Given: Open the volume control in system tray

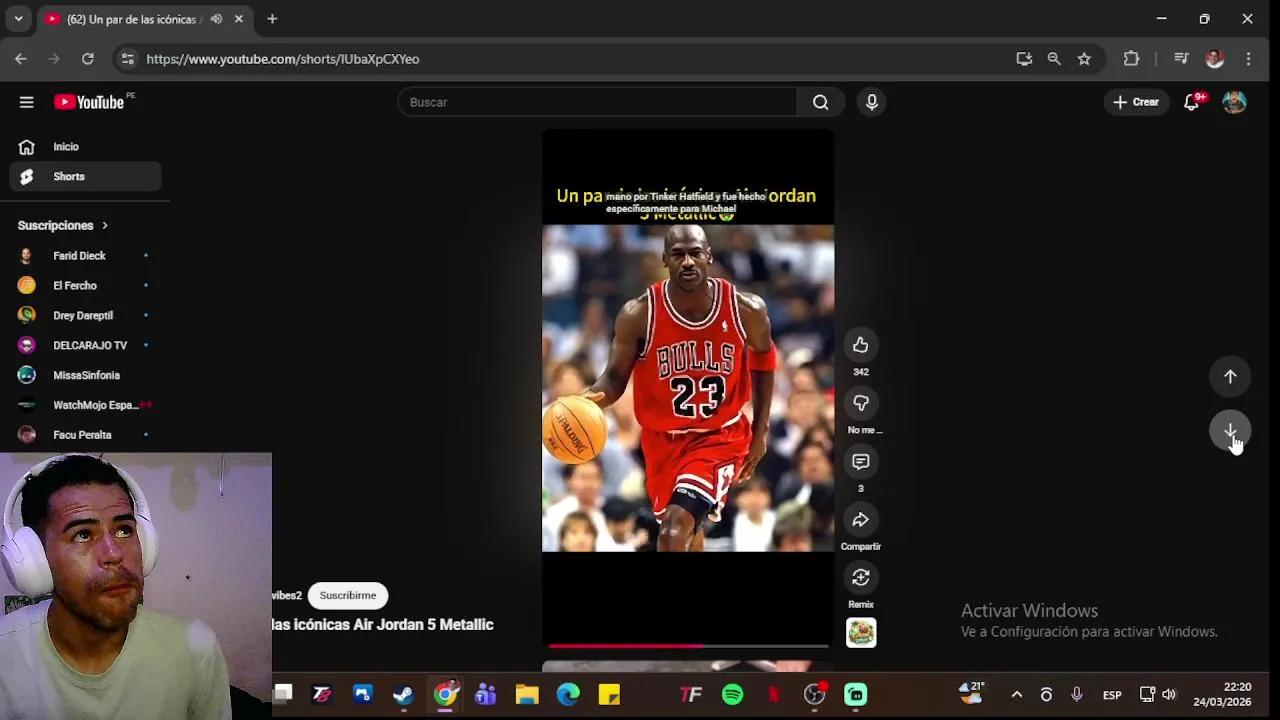Looking at the screenshot, I should click(x=1169, y=695).
